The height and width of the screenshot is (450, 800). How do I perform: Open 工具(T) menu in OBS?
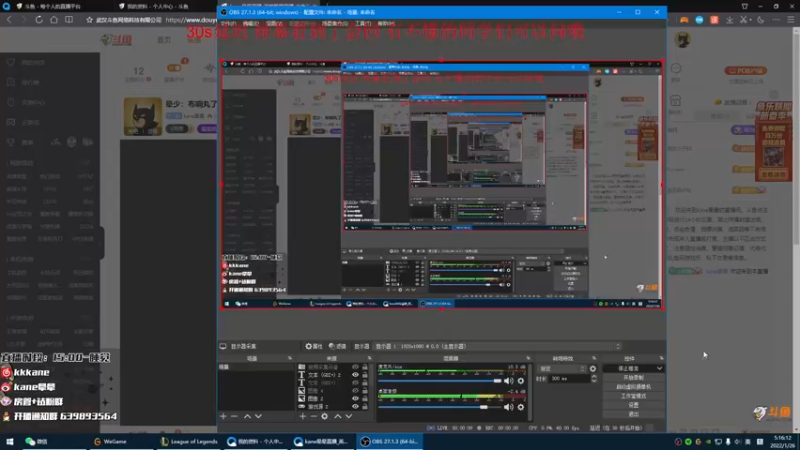pyautogui.click(x=363, y=23)
